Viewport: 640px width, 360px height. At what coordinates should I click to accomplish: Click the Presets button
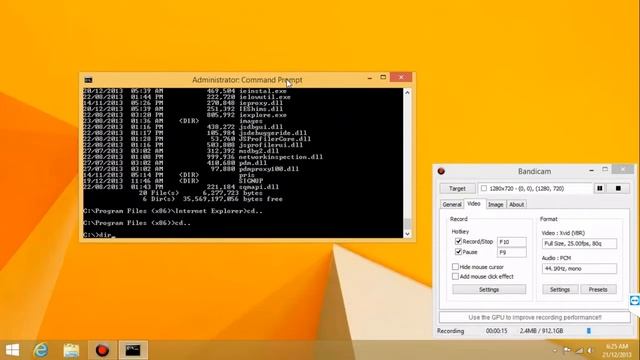598,289
